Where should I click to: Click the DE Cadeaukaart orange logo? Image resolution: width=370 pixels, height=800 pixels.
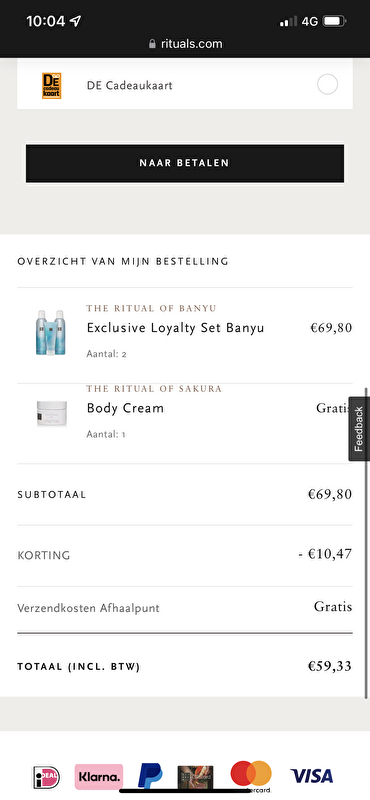coord(52,86)
